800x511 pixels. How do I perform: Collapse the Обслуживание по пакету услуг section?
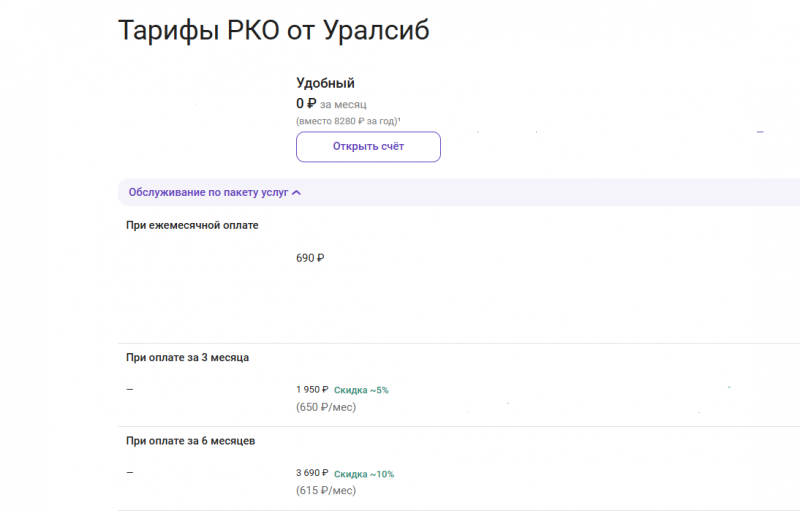tap(208, 192)
